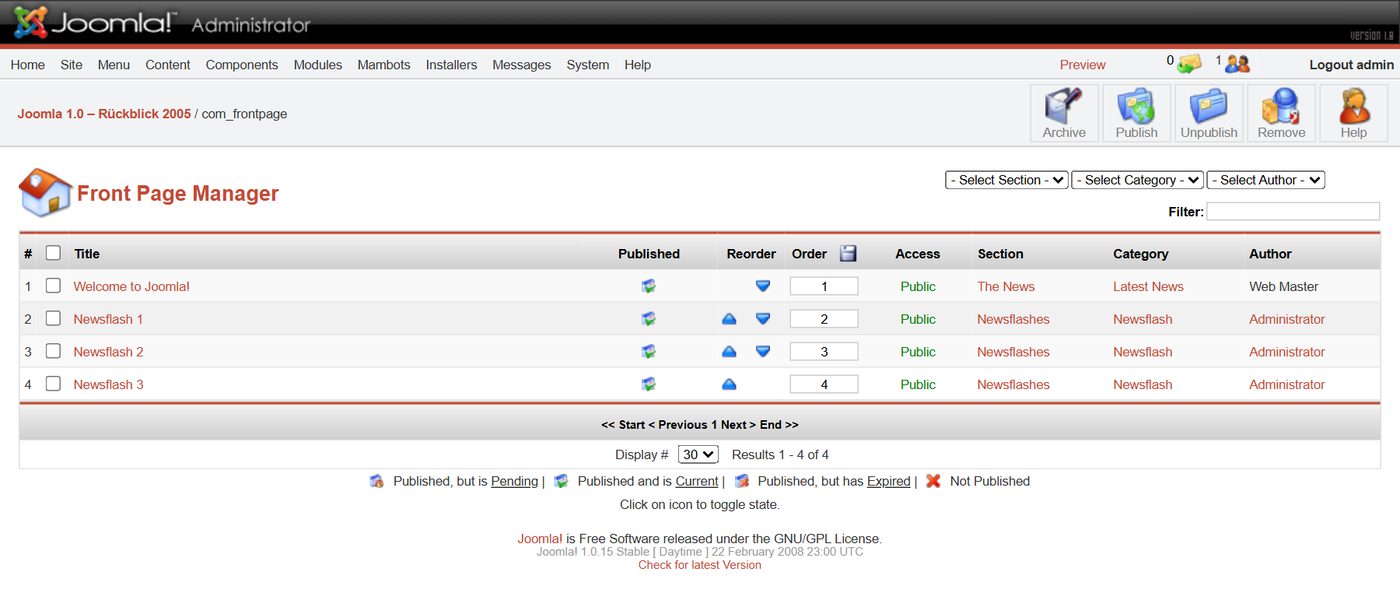Open the Modules menu
The width and height of the screenshot is (1400, 600).
(318, 65)
